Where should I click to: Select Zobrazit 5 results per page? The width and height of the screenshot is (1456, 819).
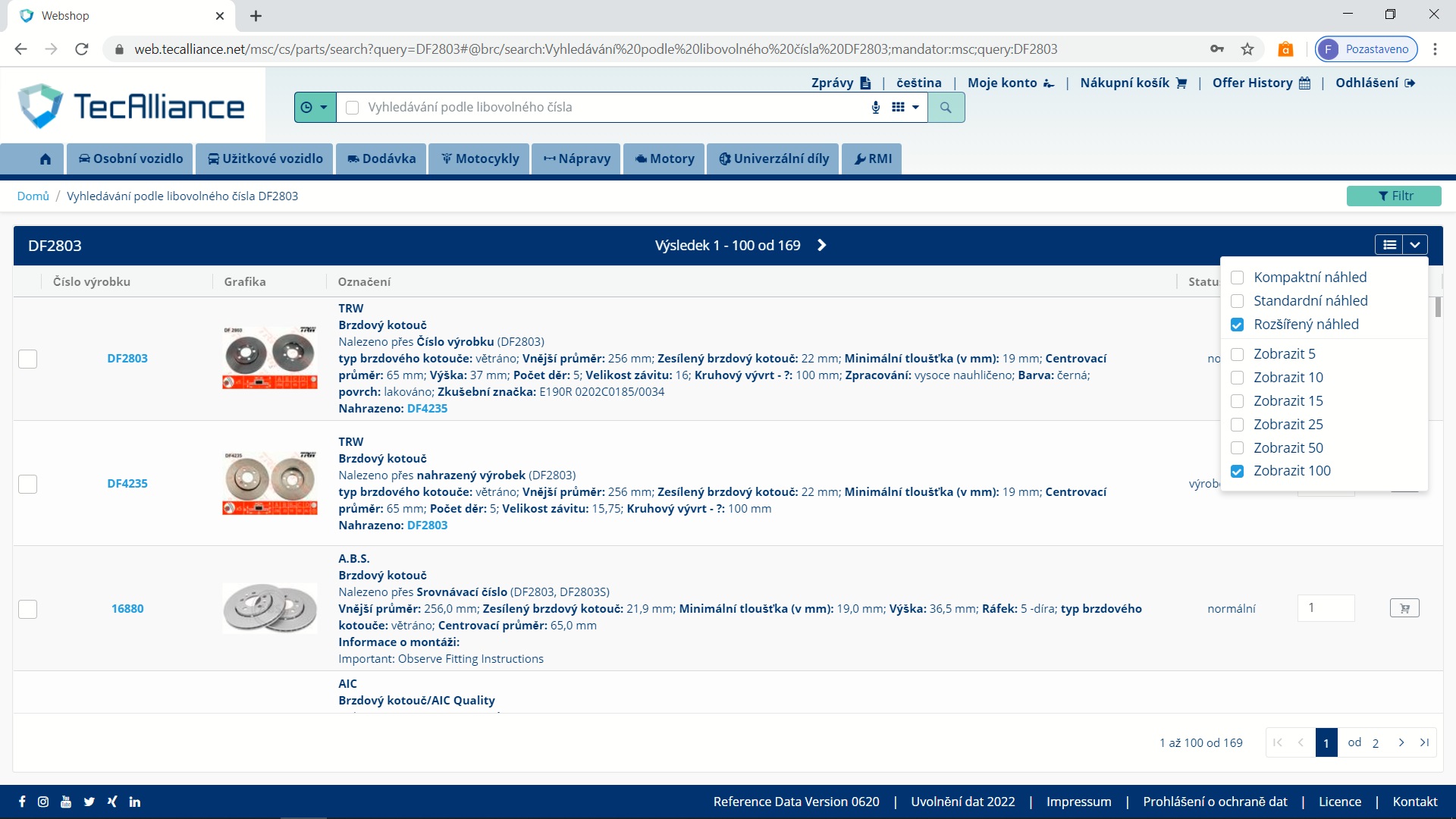tap(1237, 354)
